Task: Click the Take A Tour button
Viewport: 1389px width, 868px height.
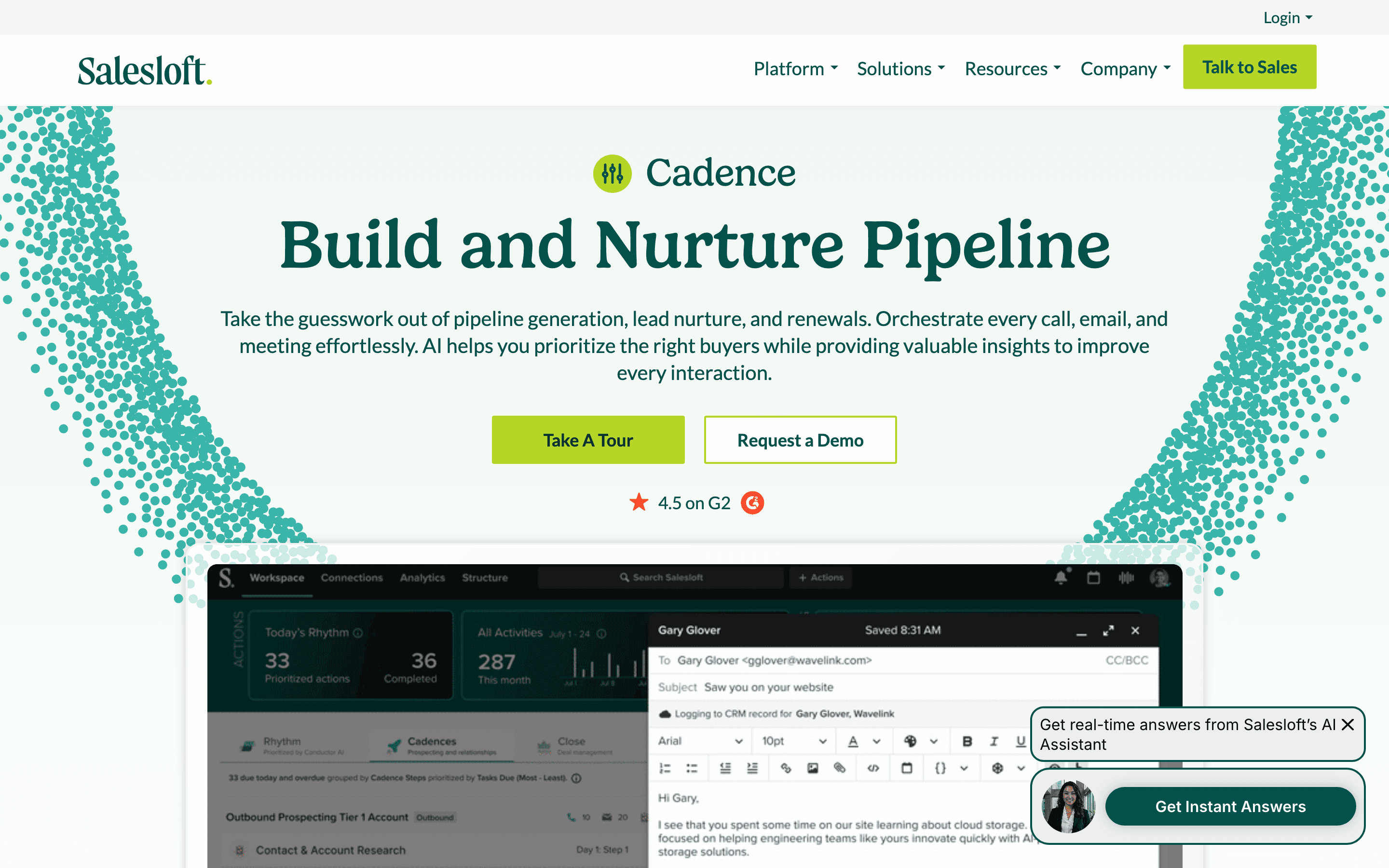Action: 588,440
